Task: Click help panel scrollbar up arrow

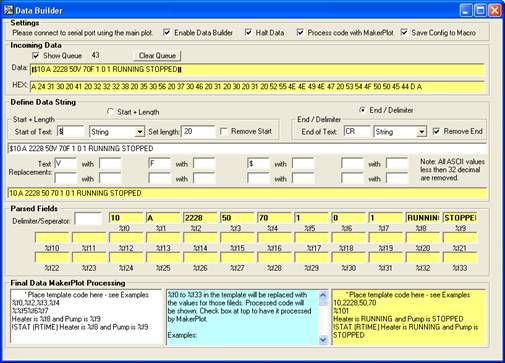Action: pyautogui.click(x=323, y=295)
